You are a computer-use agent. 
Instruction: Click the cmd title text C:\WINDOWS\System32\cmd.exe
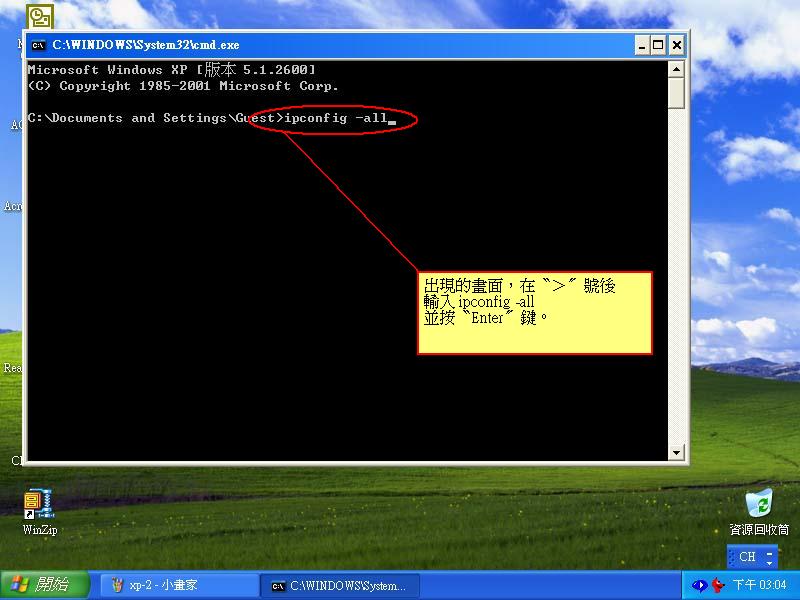click(x=146, y=45)
